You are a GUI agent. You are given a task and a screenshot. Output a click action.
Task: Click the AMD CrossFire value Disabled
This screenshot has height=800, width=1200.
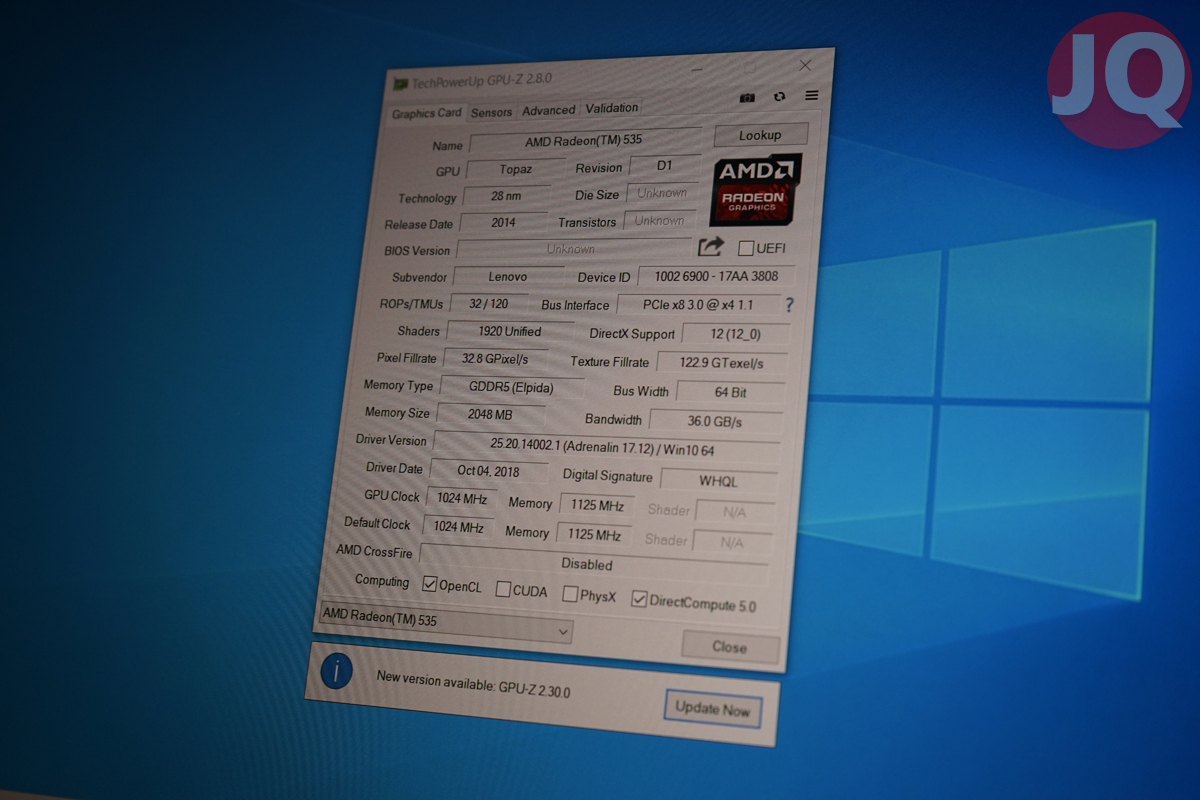coord(594,564)
